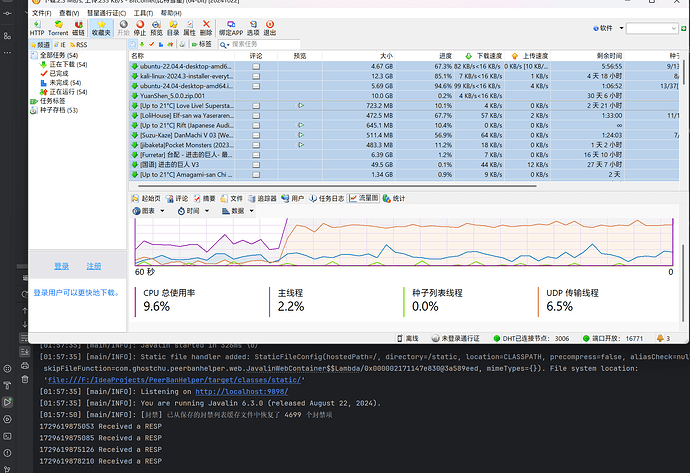
Task: Select 正在运行 (54) filter
Action: click(63, 92)
